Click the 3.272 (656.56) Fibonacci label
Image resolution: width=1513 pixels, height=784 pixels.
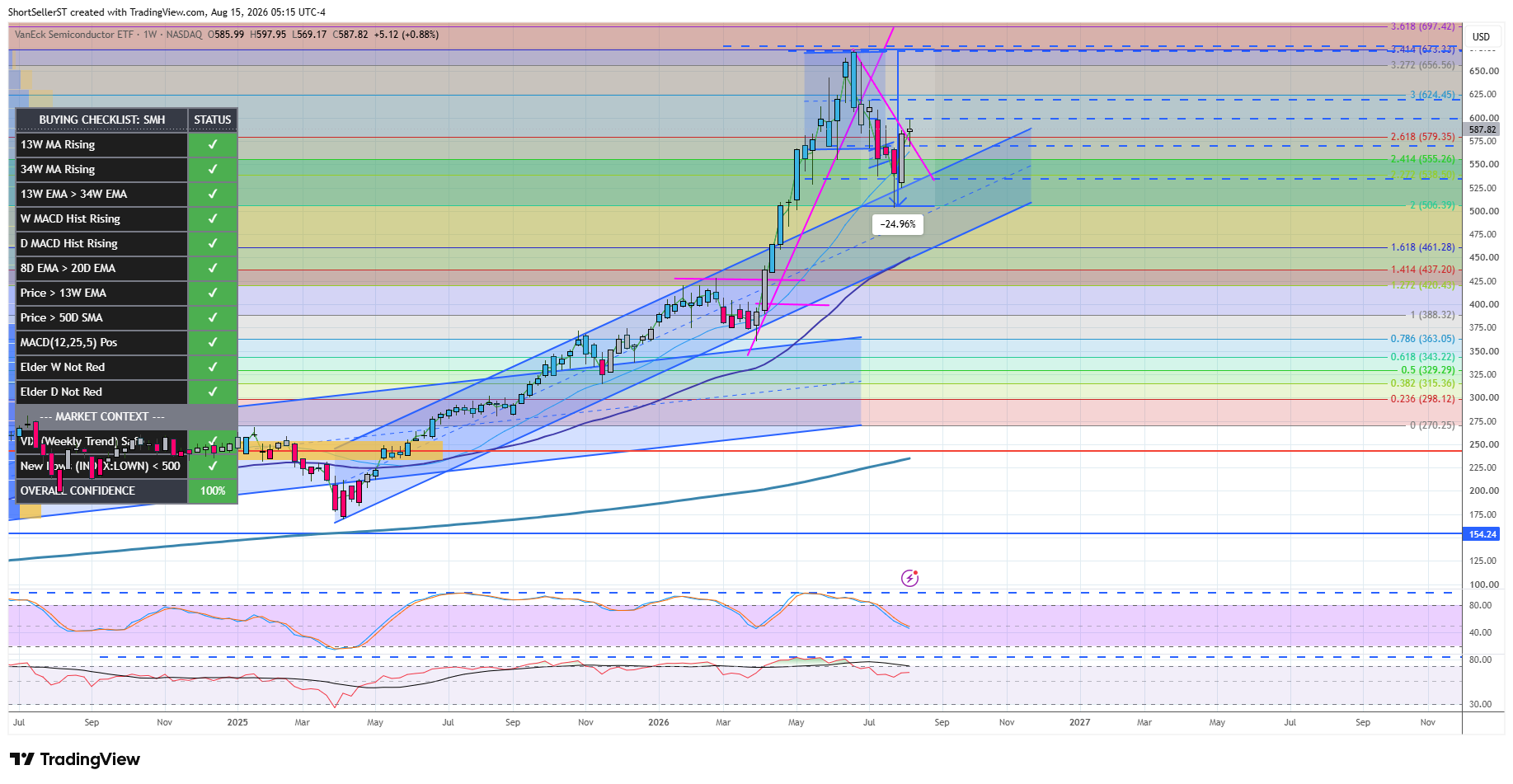[1423, 65]
